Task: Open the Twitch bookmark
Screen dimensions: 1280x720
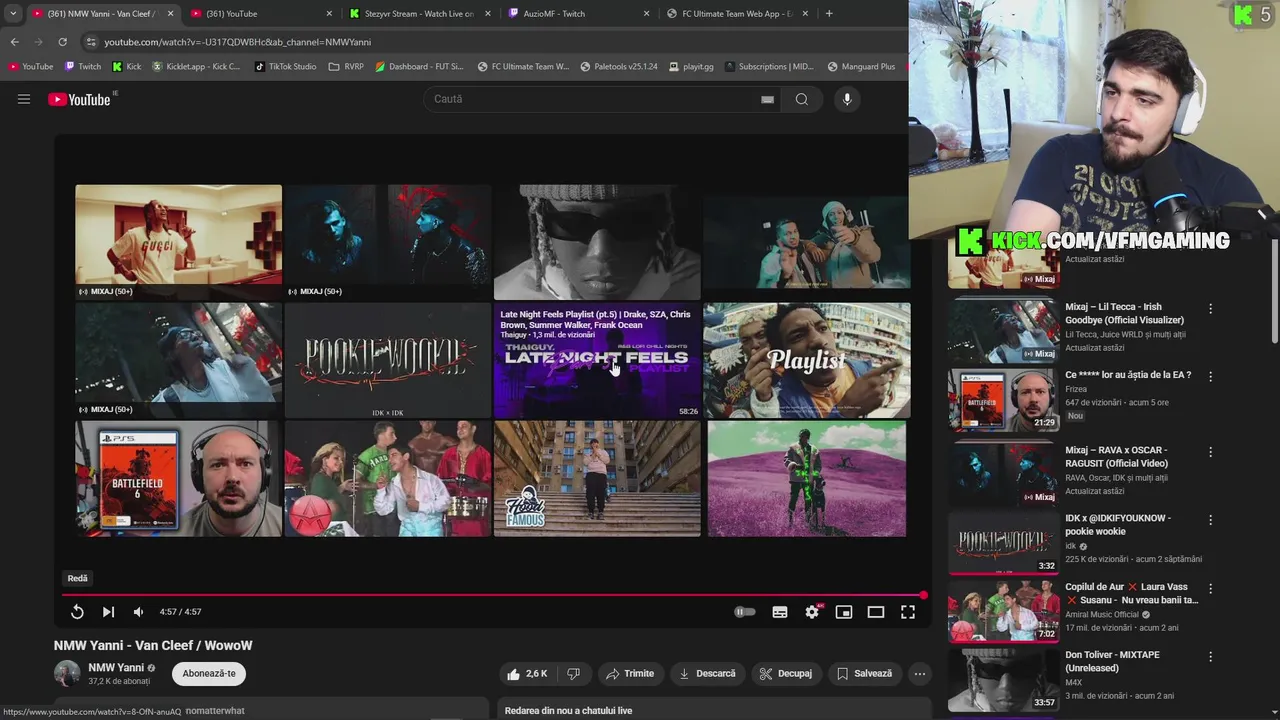Action: 83,67
